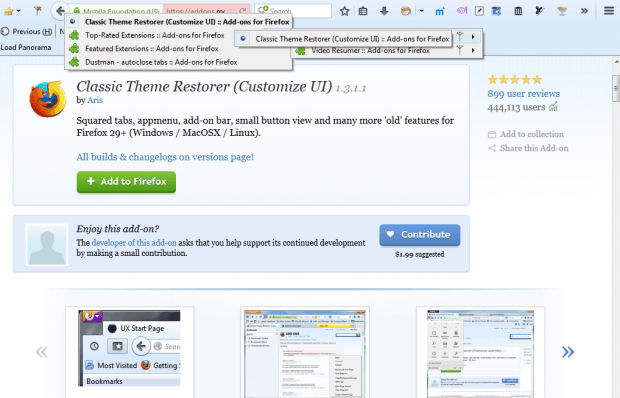Click the back arrow navigation button
The height and width of the screenshot is (398, 620).
tap(60, 11)
